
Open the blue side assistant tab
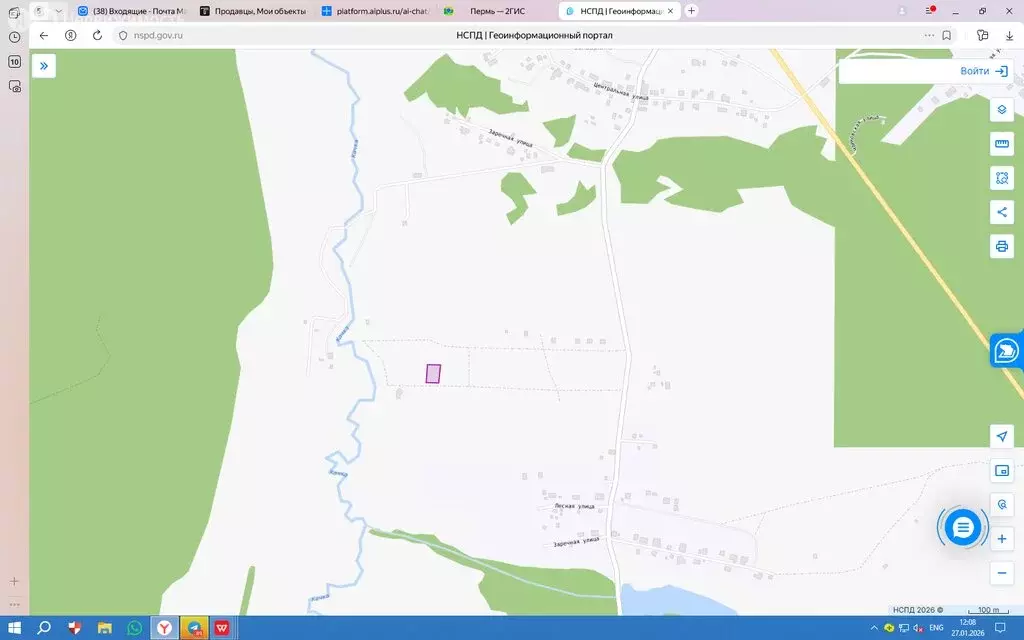[x=1006, y=350]
